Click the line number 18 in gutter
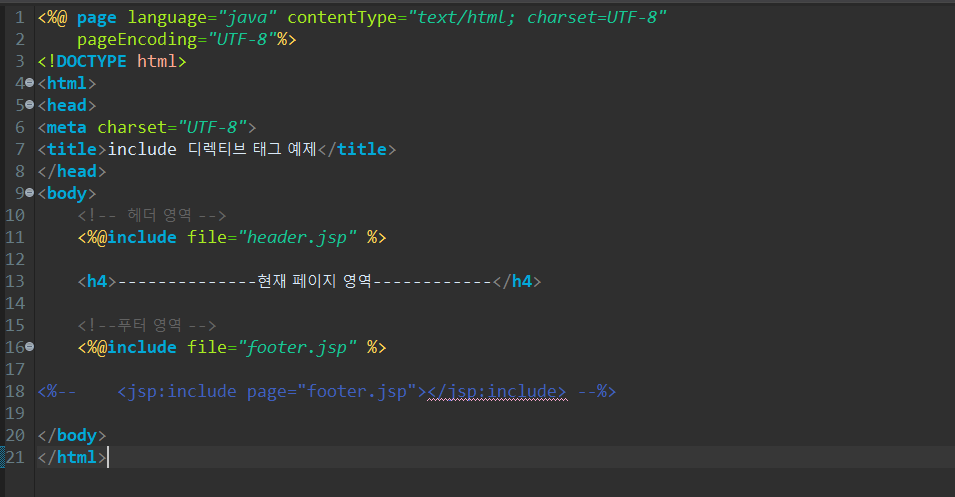Screen dimensions: 955x497 [15, 391]
